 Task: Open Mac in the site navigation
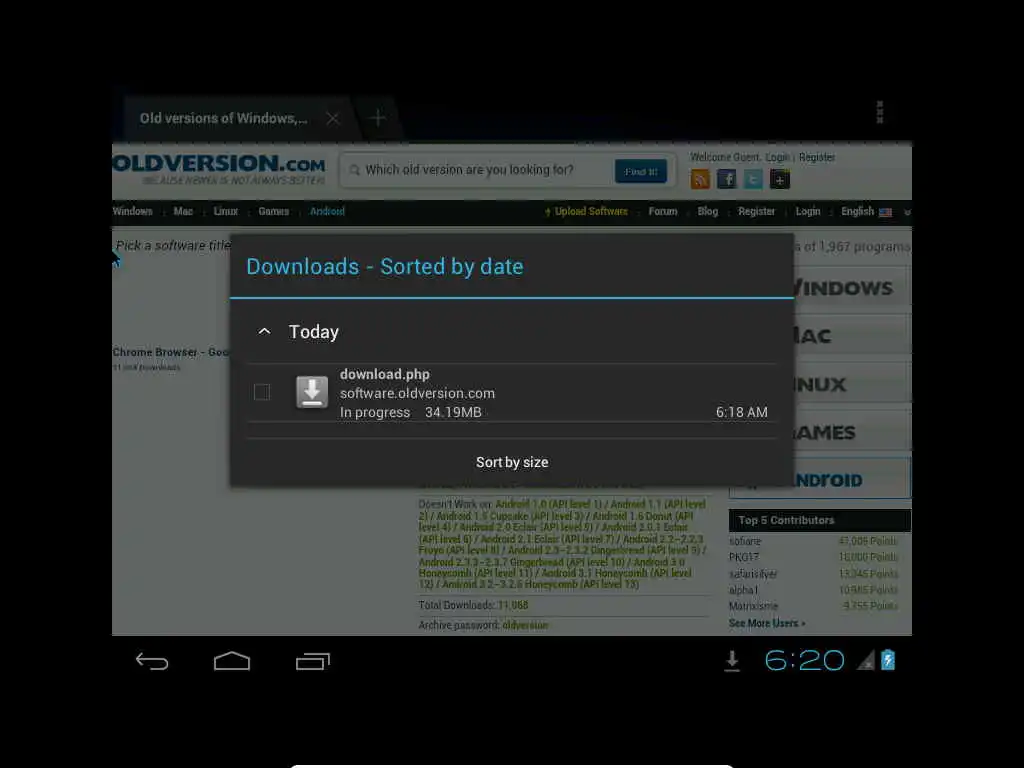coord(184,211)
